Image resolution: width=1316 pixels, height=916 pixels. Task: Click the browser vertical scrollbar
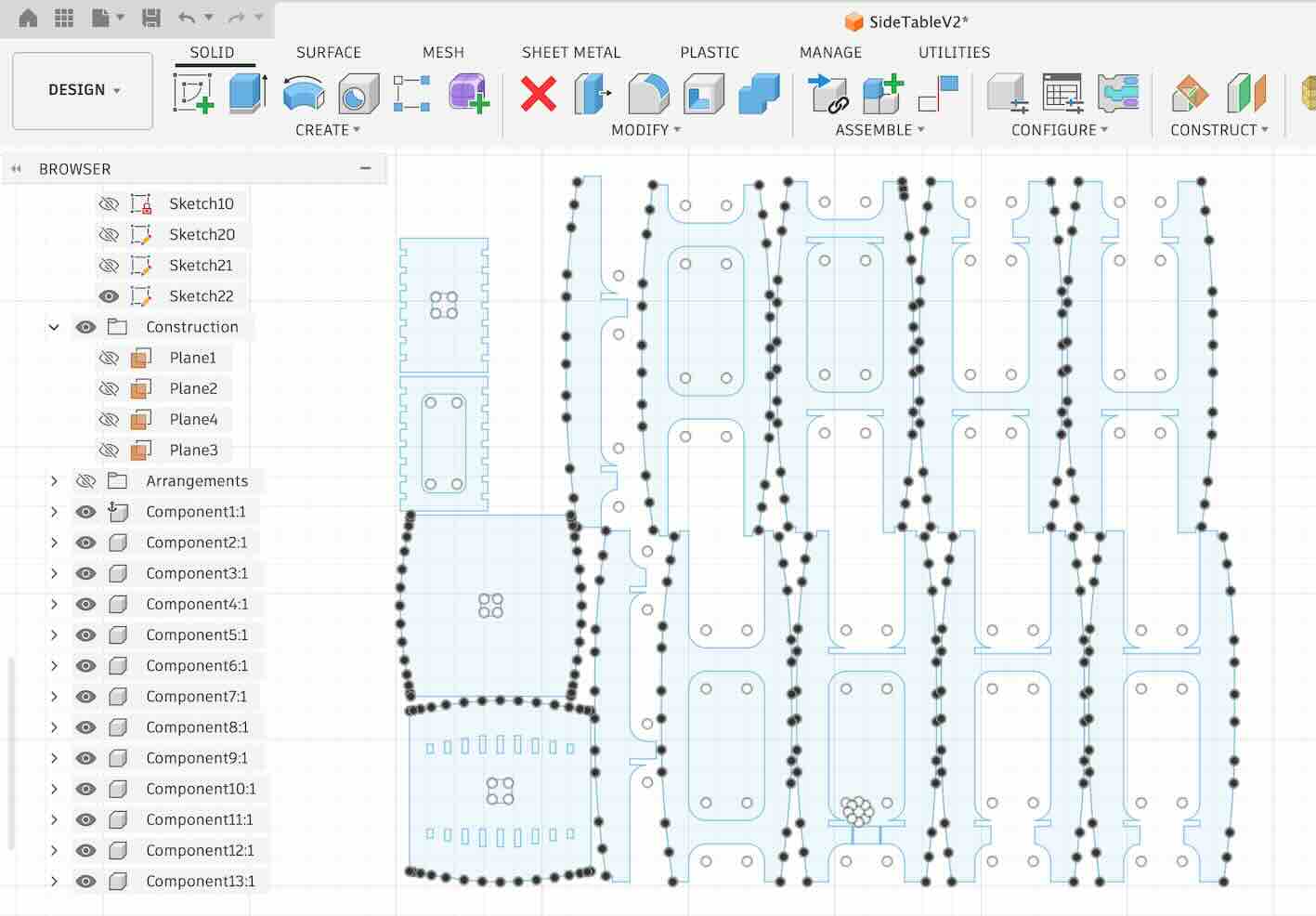[x=11, y=752]
